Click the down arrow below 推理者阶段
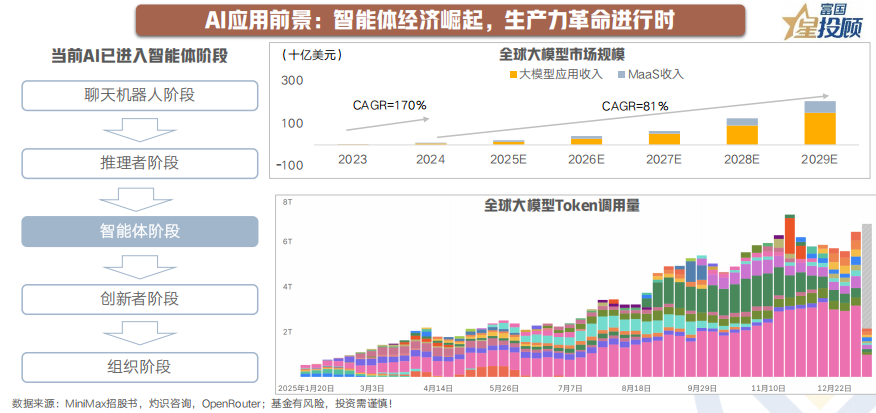Screen dimensions: 876x413 point(140,197)
